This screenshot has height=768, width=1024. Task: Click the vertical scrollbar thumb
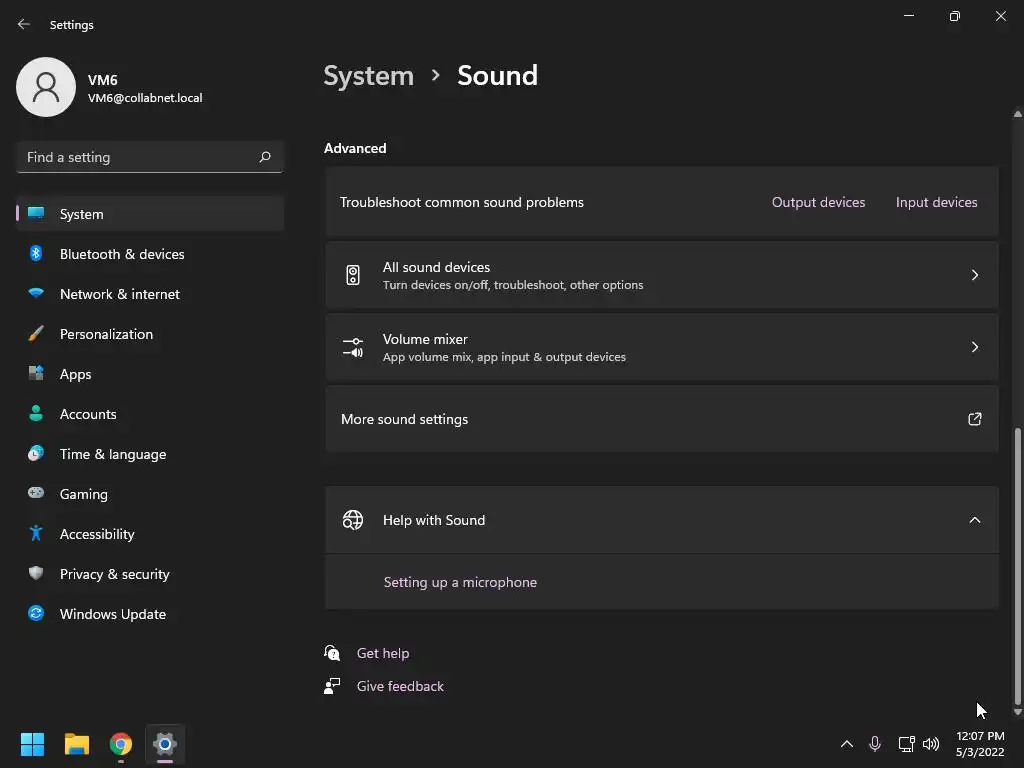click(1018, 560)
